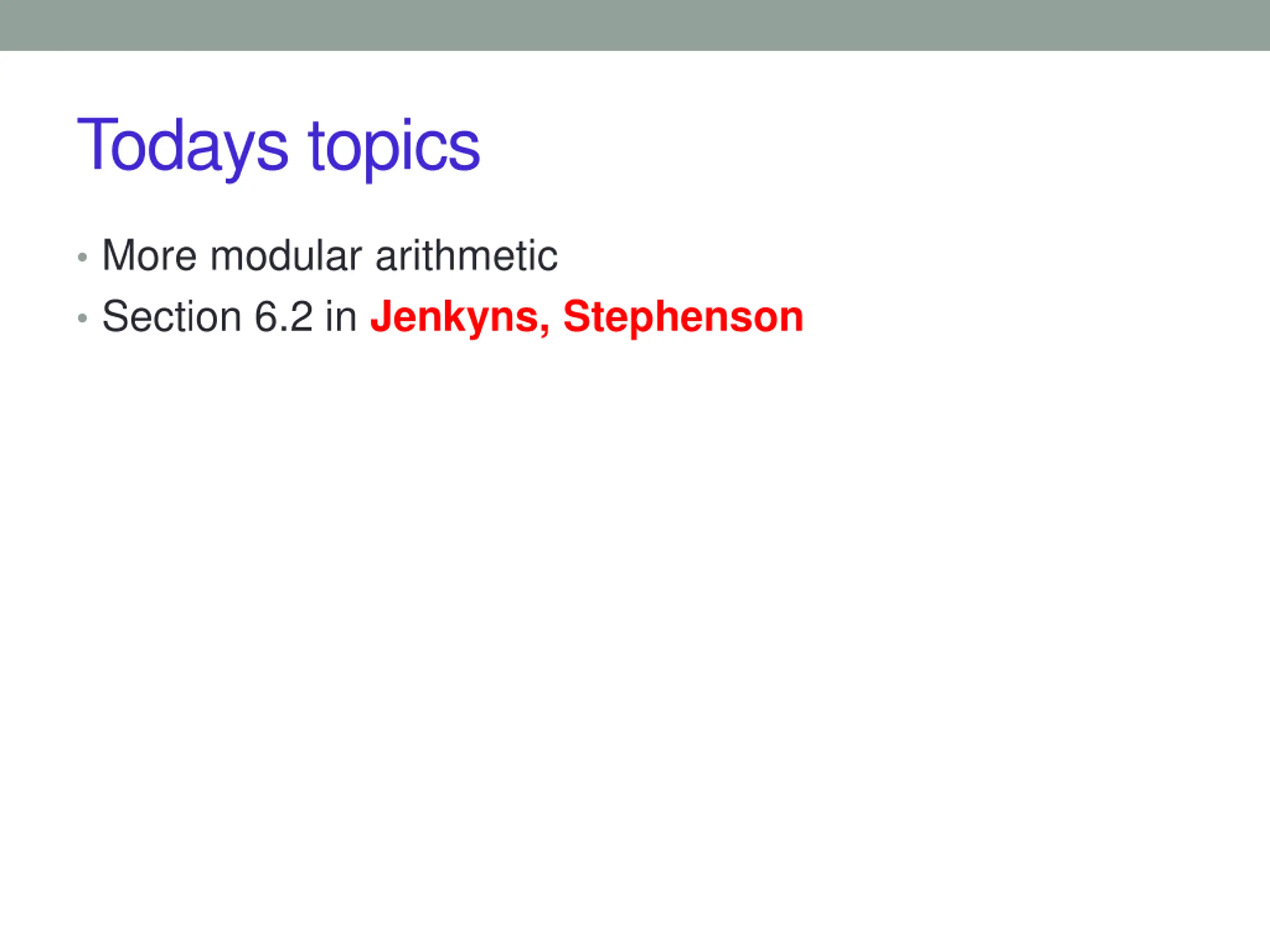This screenshot has width=1270, height=952.
Task: Click the word "Section" in second bullet
Action: click(x=171, y=317)
